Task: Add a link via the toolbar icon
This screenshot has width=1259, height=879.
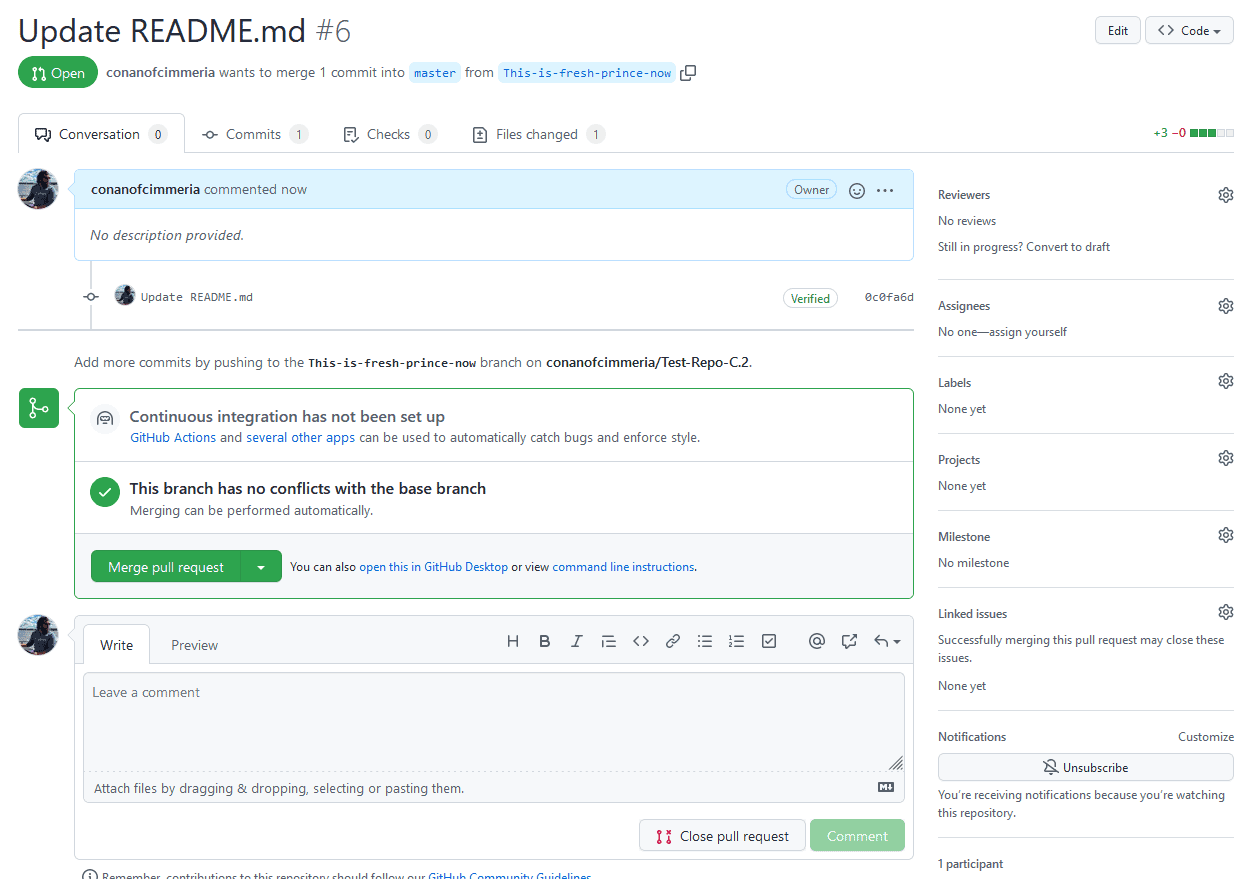Action: coord(673,641)
